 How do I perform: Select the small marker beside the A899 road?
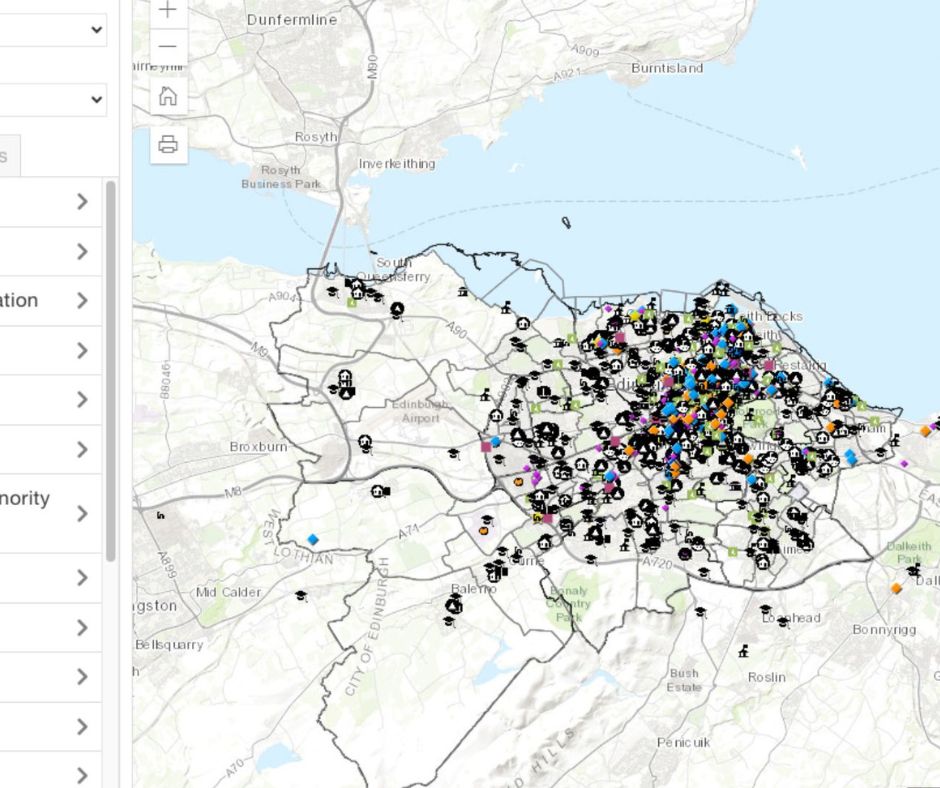click(x=161, y=515)
